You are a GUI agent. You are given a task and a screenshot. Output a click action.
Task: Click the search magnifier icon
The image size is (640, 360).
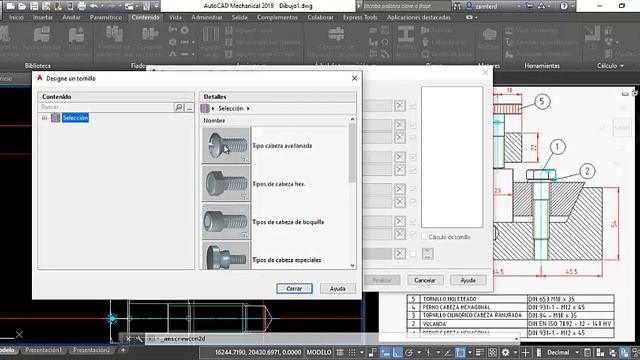(179, 107)
